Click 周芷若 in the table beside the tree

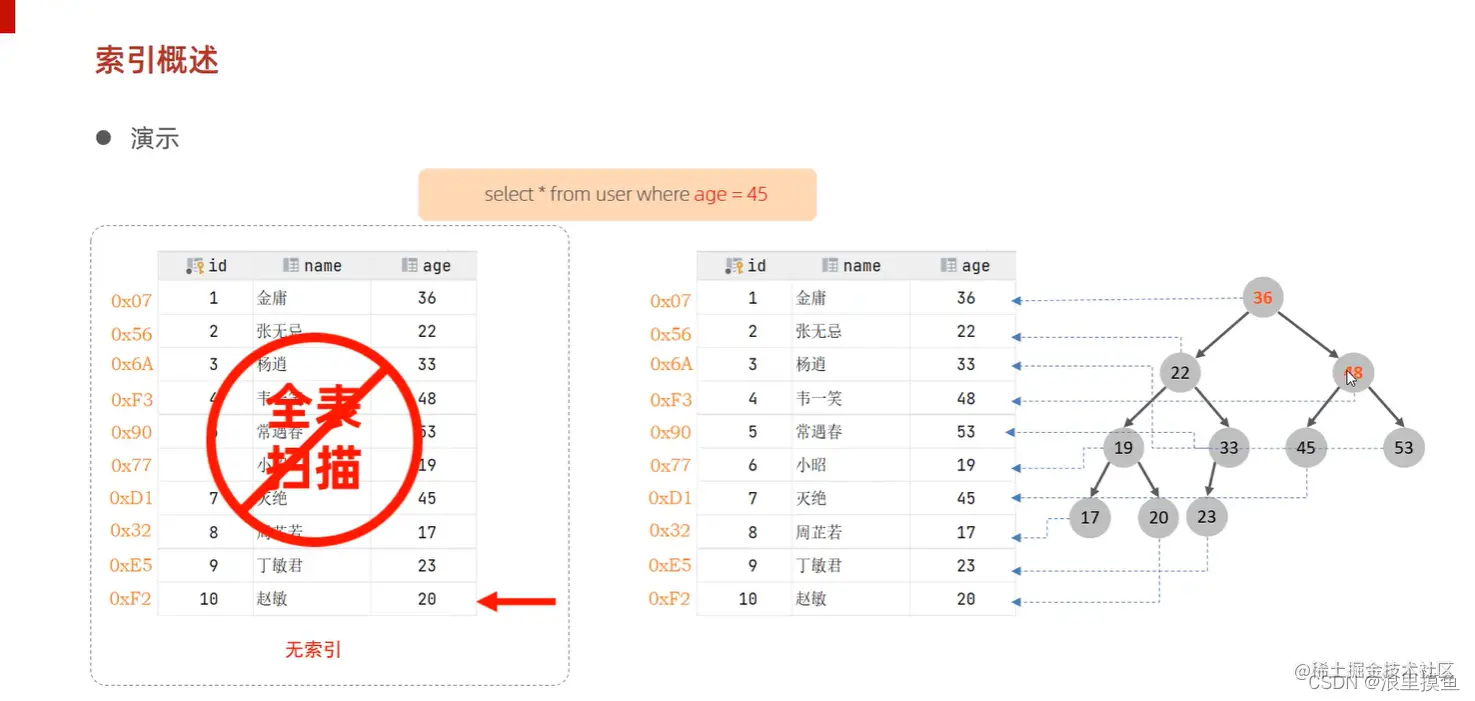tap(818, 532)
